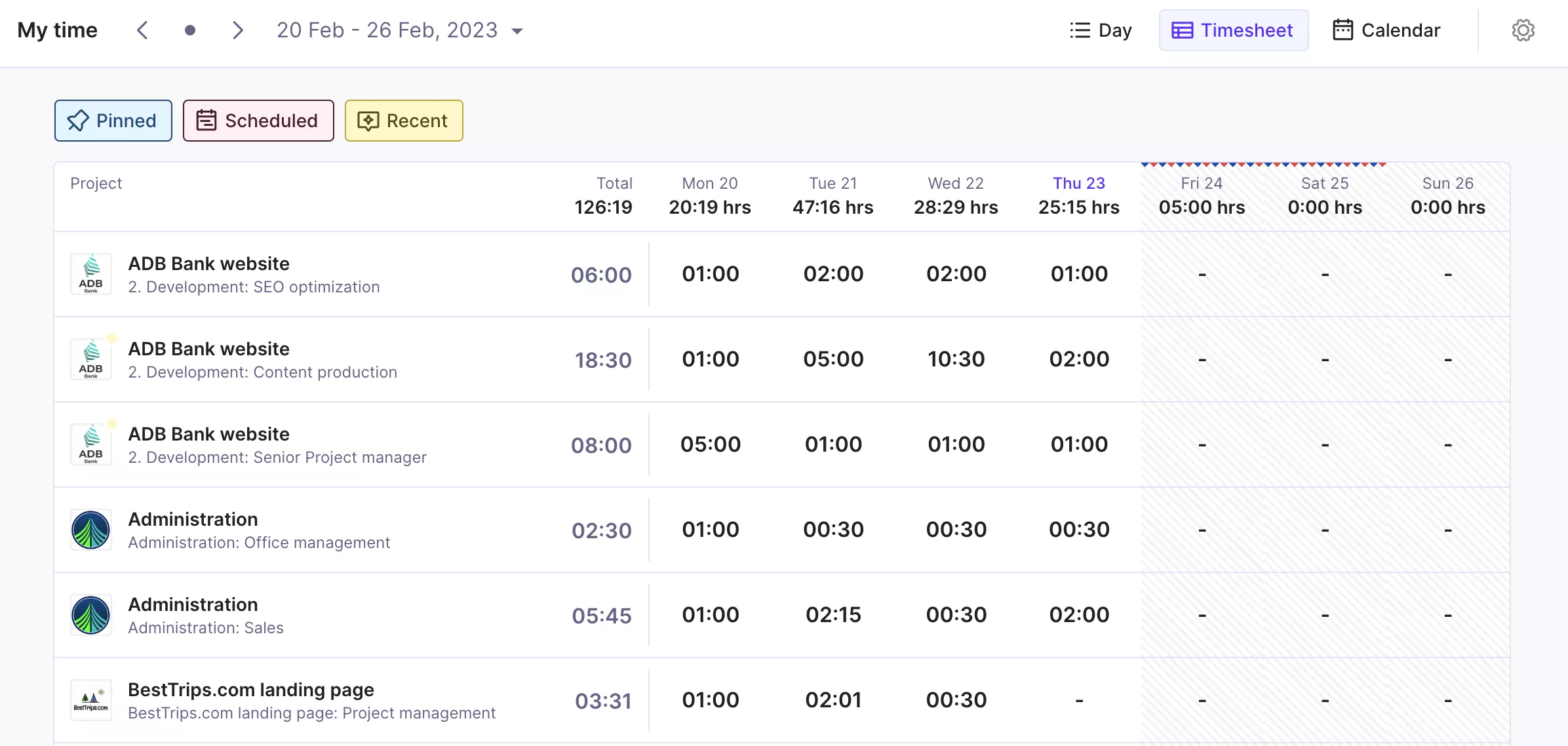Viewport: 1568px width, 746px height.
Task: Select Senior Project manager total 08:00
Action: [x=601, y=445]
